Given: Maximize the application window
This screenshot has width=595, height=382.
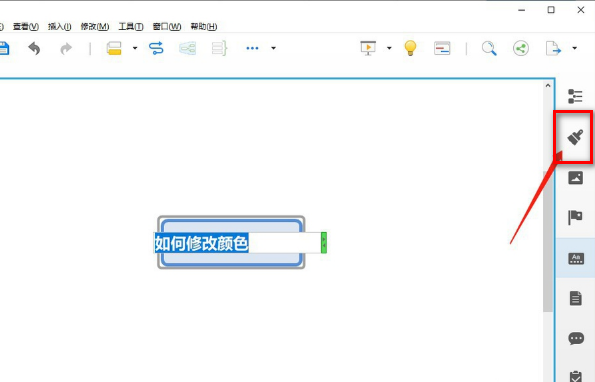Looking at the screenshot, I should point(551,10).
